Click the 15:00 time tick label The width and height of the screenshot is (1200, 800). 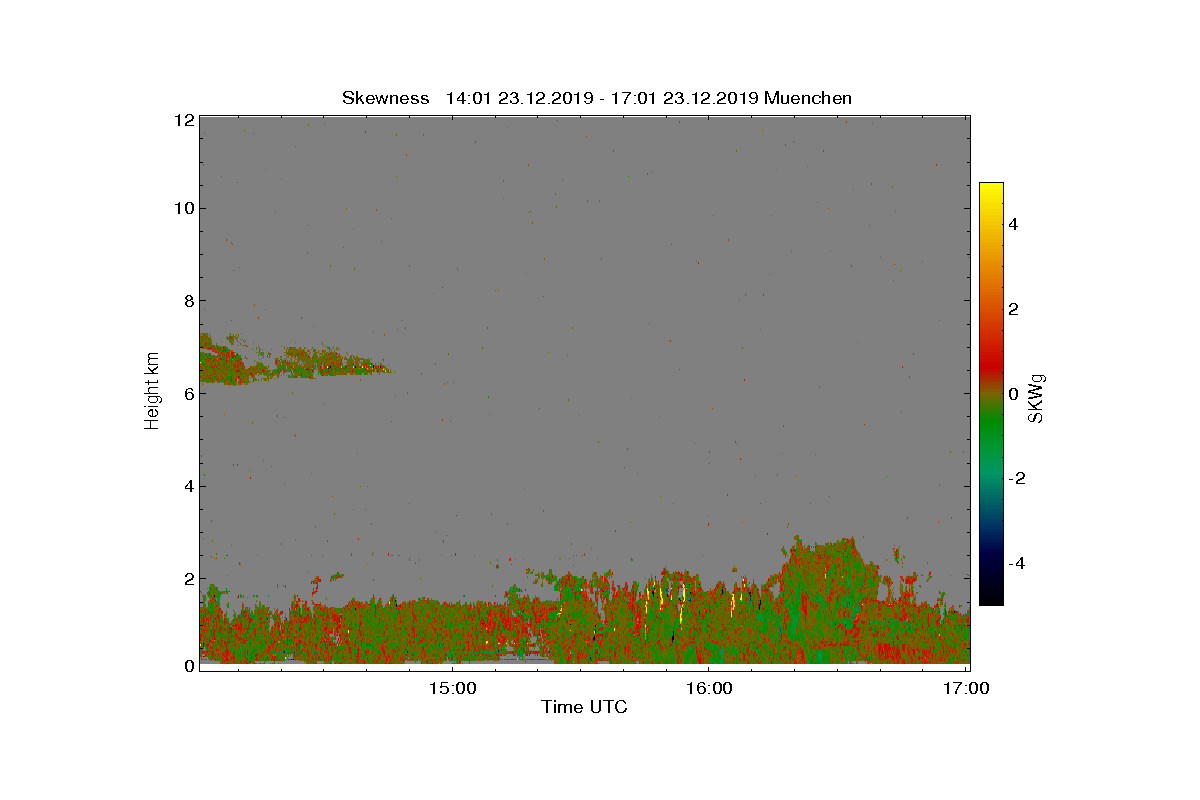tap(450, 688)
